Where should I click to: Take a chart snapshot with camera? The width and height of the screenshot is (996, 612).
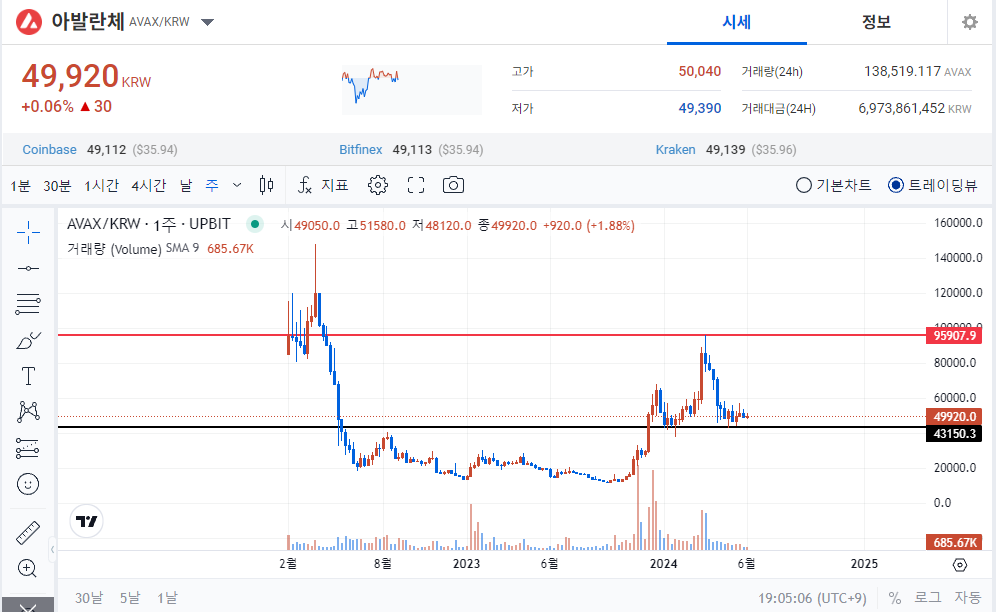point(453,185)
